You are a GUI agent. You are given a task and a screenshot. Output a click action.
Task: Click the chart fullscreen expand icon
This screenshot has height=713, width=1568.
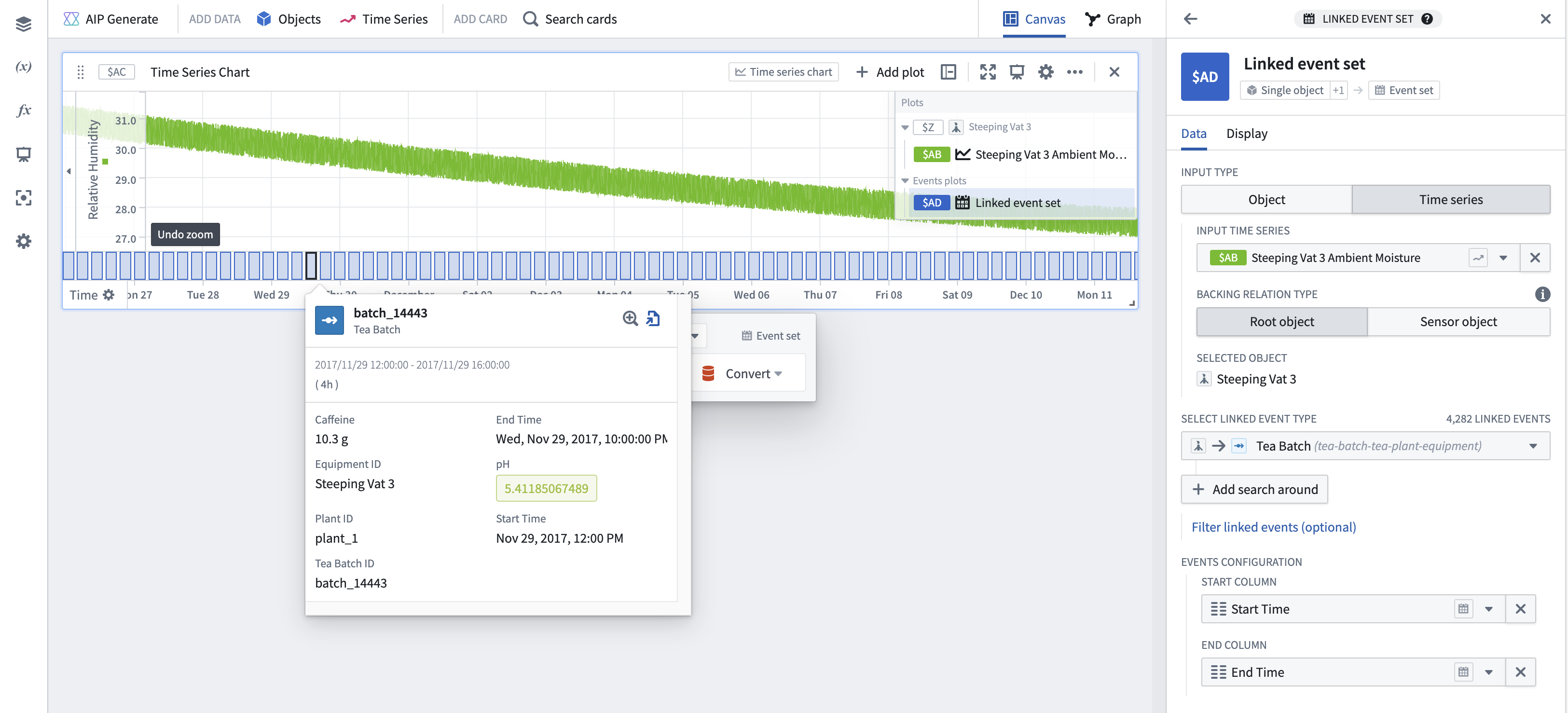tap(987, 72)
